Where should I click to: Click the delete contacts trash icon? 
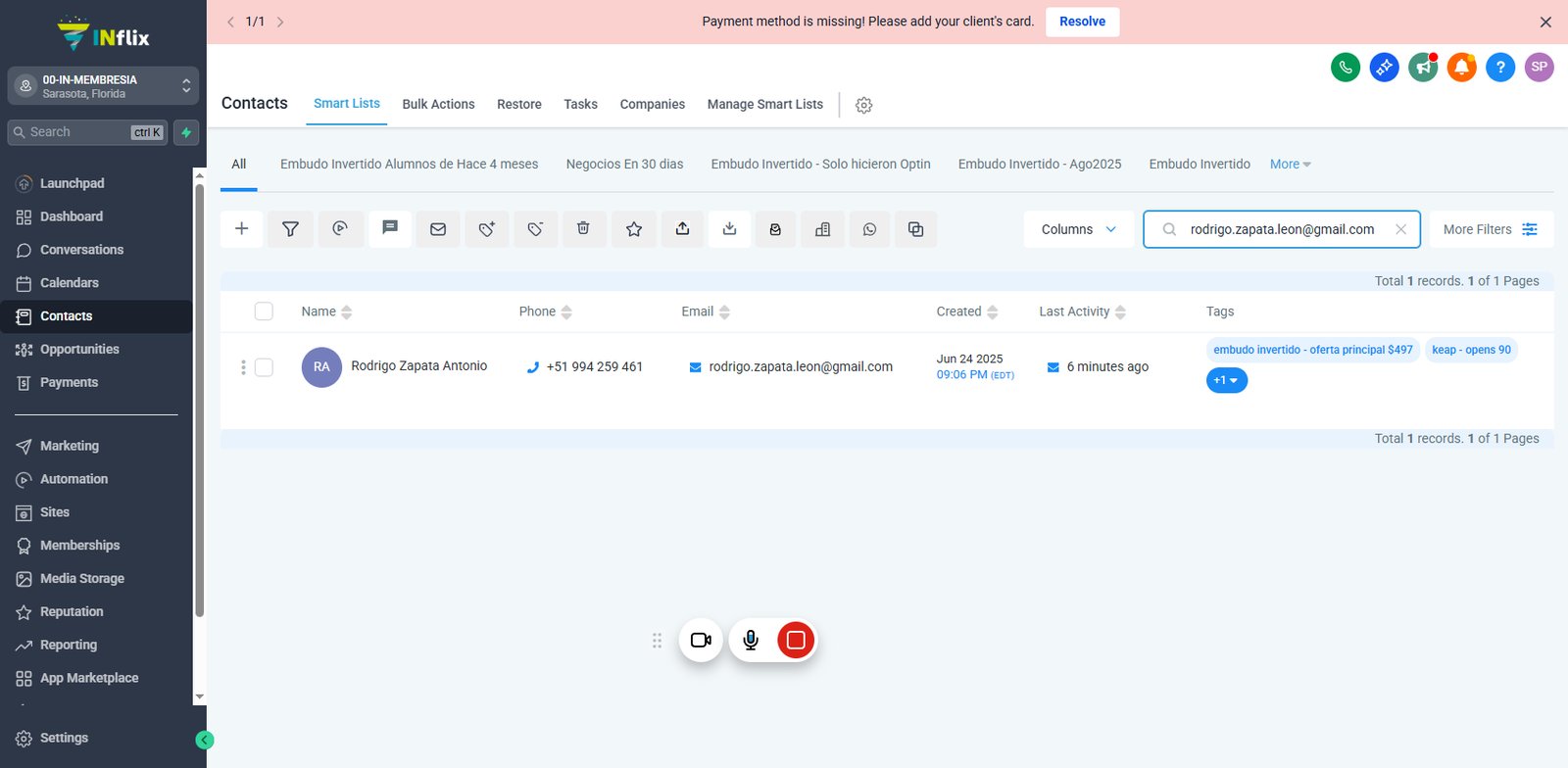(x=583, y=229)
